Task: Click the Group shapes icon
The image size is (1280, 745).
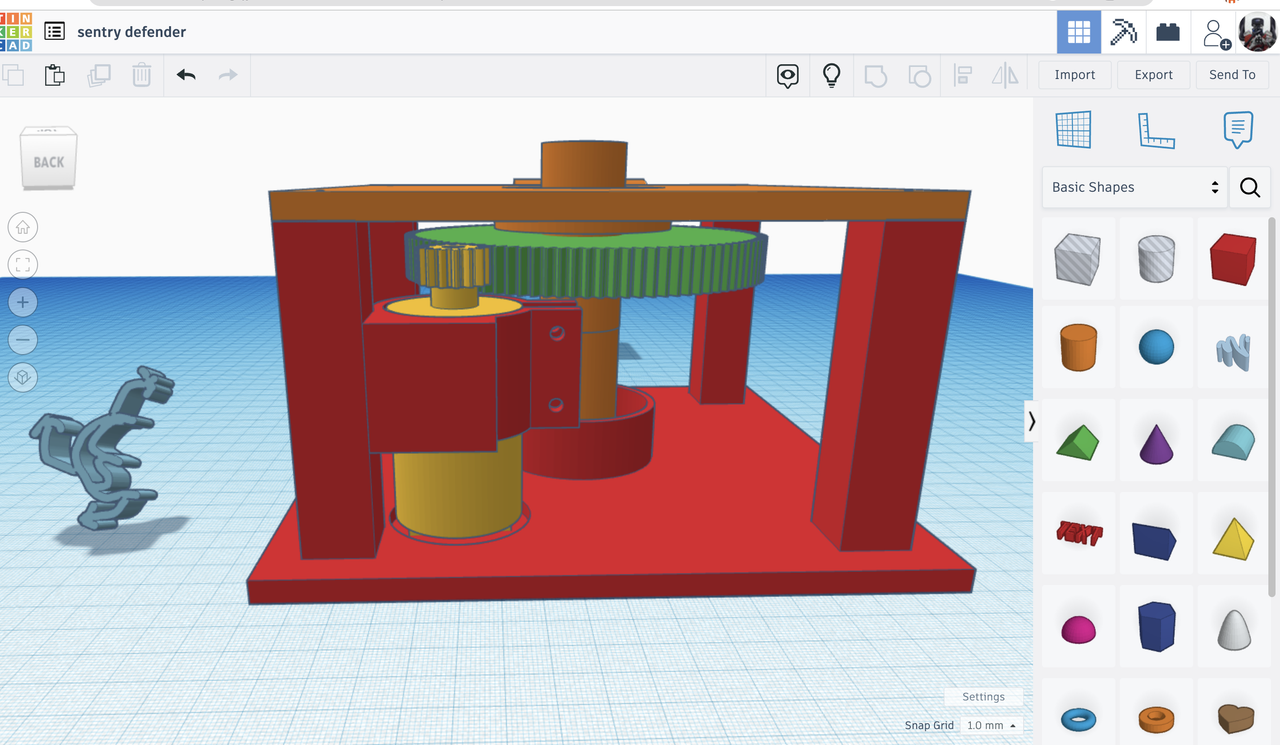Action: pyautogui.click(x=875, y=76)
